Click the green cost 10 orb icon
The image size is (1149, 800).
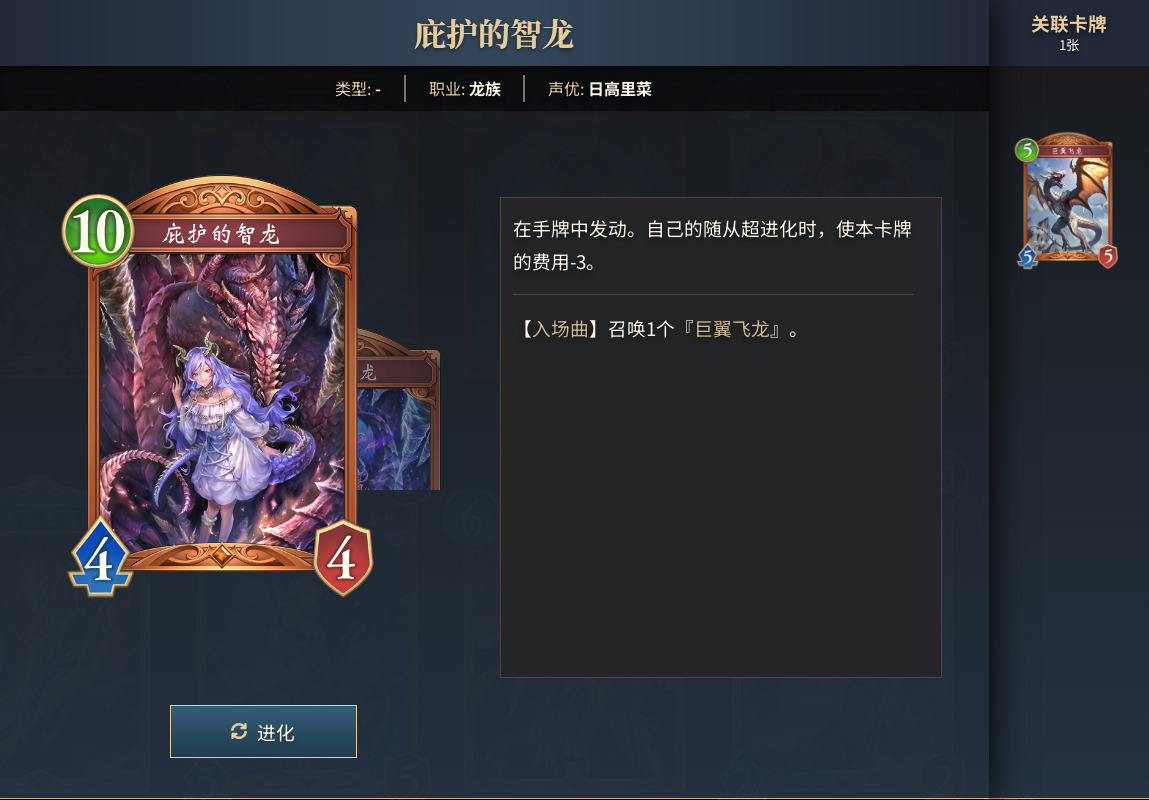click(98, 231)
